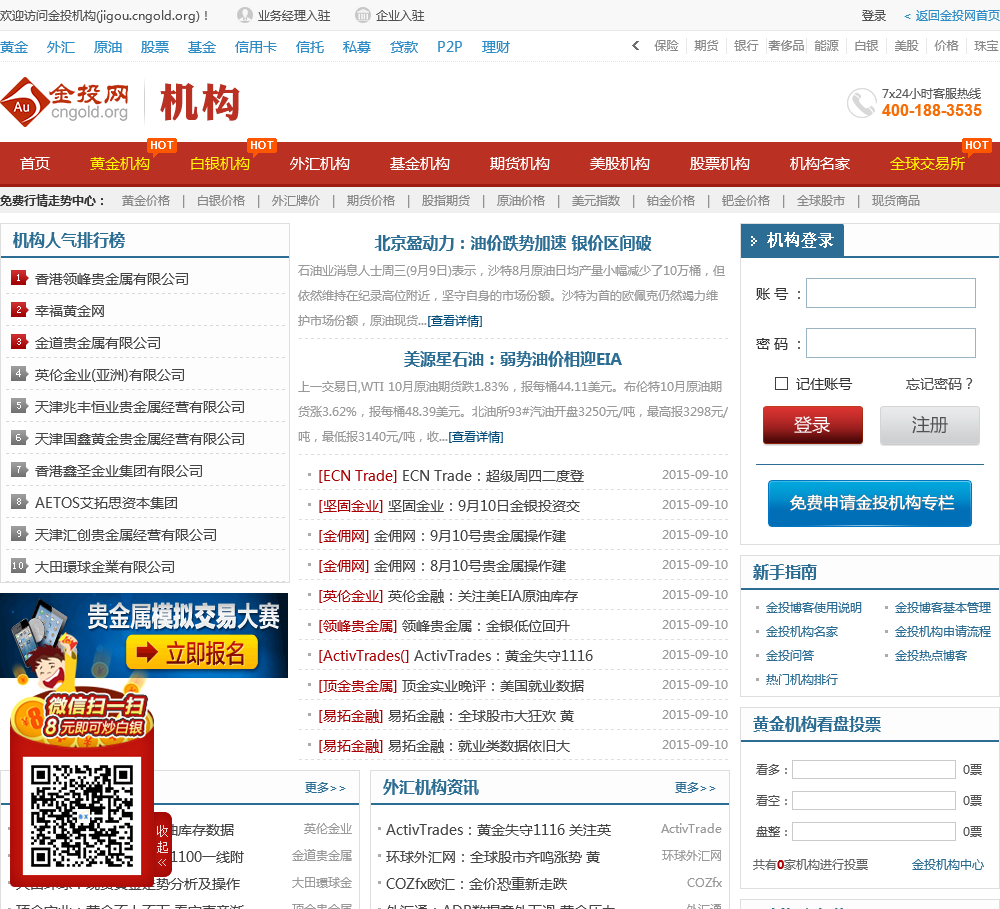The image size is (1000, 909).
Task: Click 返回金投网首页 link
Action: (952, 15)
